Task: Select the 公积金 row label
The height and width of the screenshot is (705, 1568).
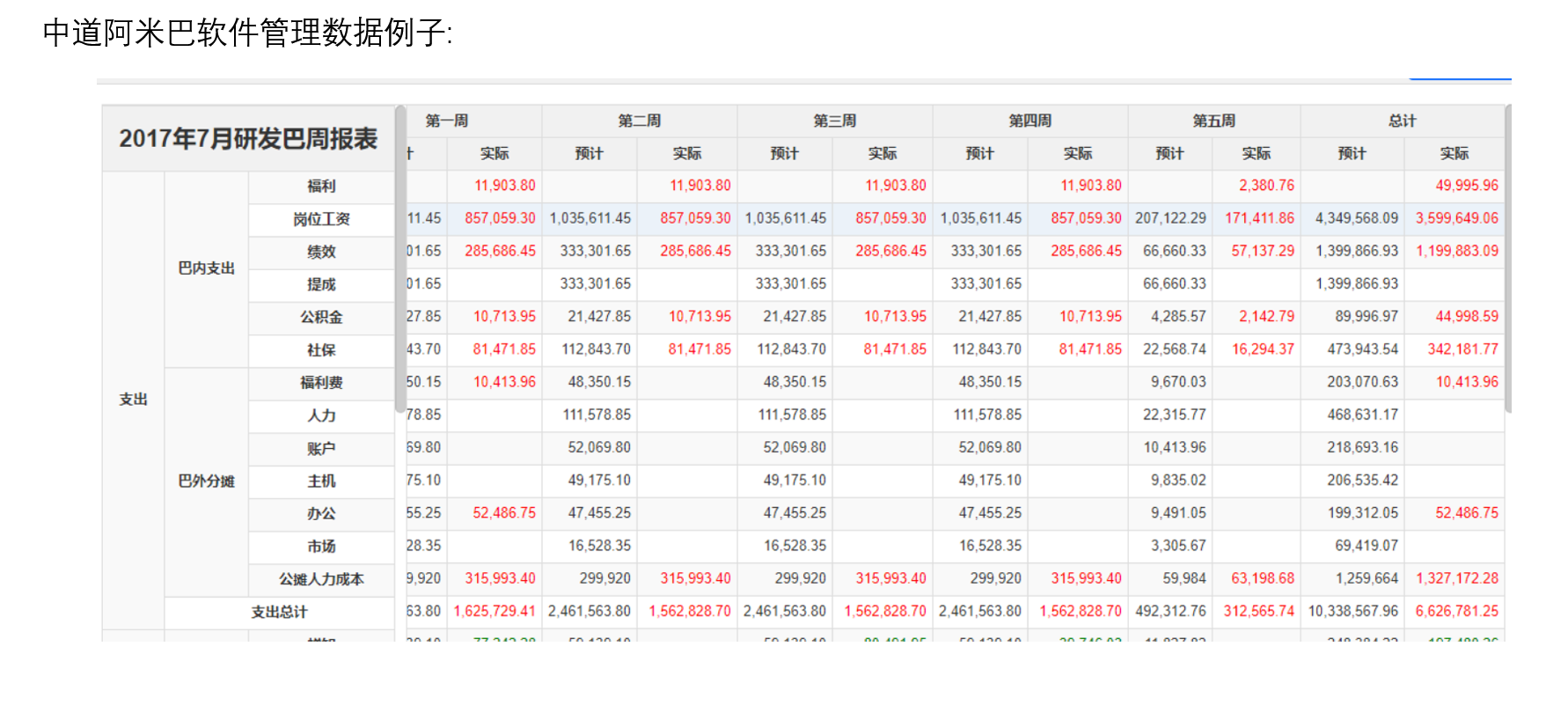Action: (321, 317)
